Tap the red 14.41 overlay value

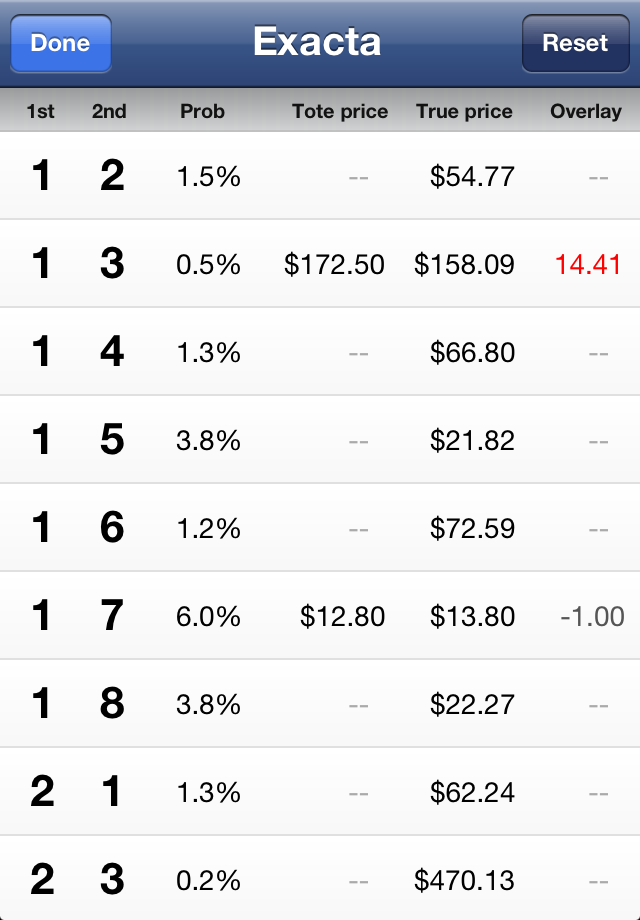tap(588, 265)
